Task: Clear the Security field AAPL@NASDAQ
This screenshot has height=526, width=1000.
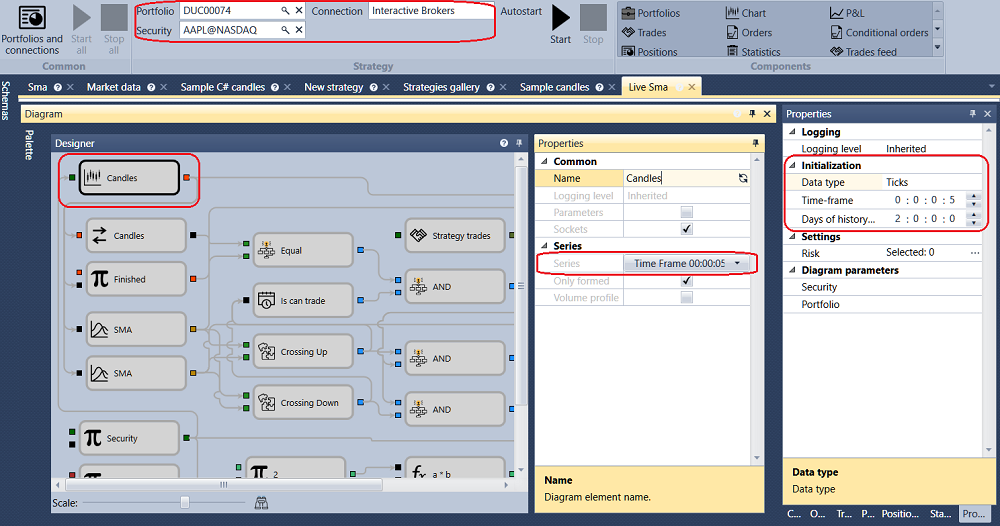Action: point(298,30)
